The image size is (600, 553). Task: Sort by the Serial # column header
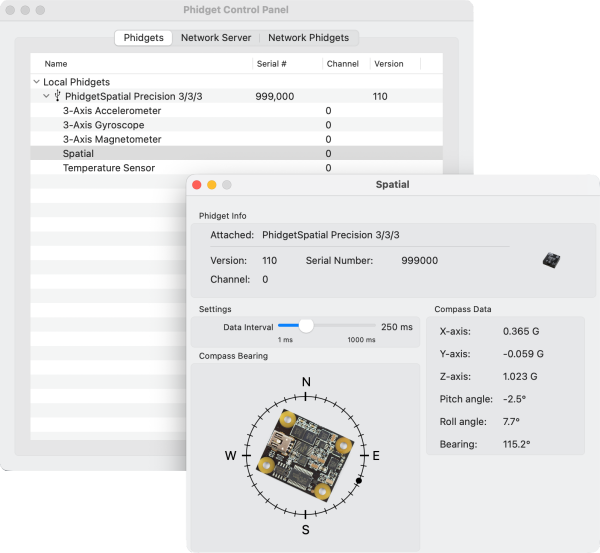point(272,64)
